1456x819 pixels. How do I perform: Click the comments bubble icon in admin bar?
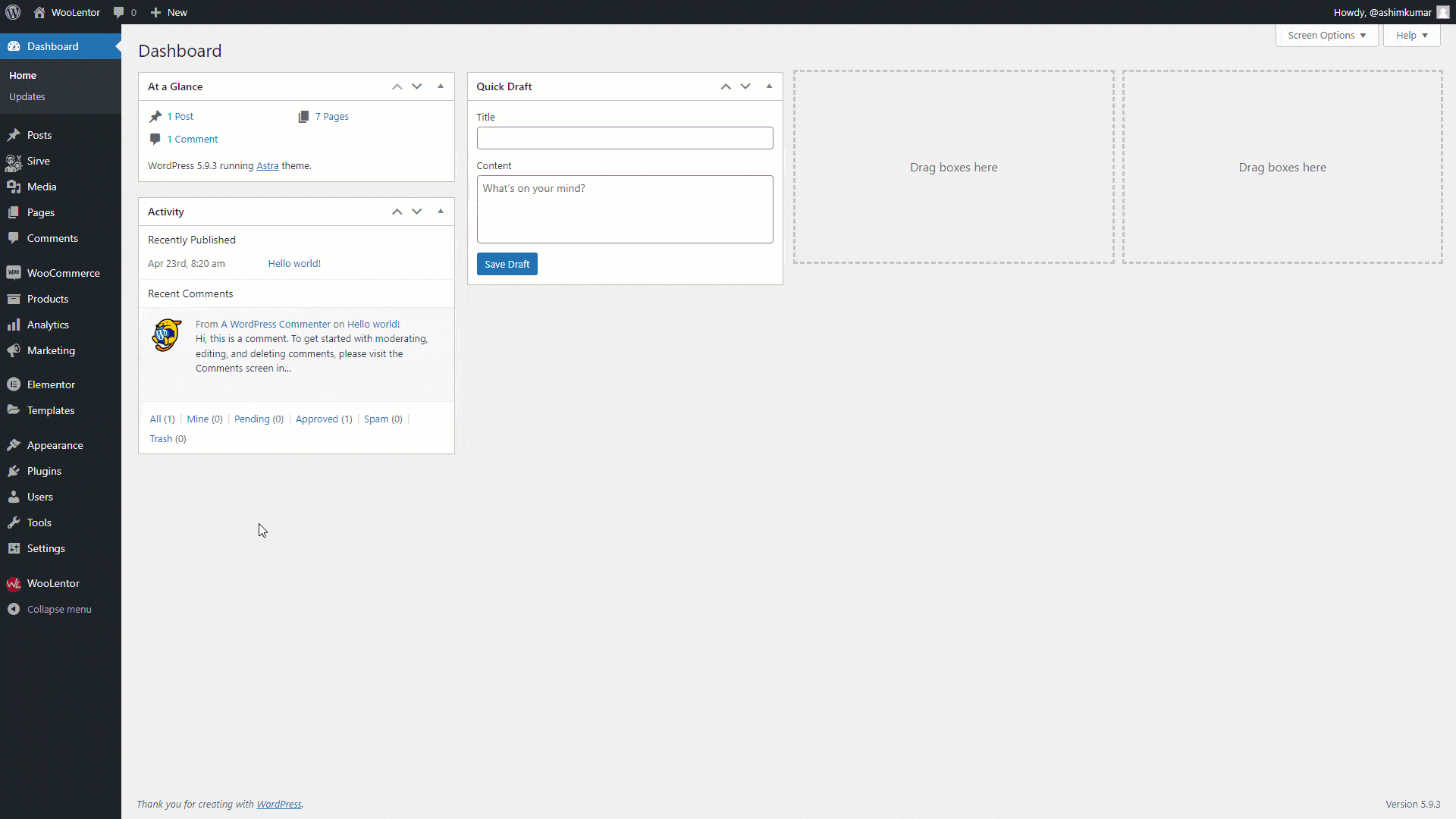pos(119,12)
